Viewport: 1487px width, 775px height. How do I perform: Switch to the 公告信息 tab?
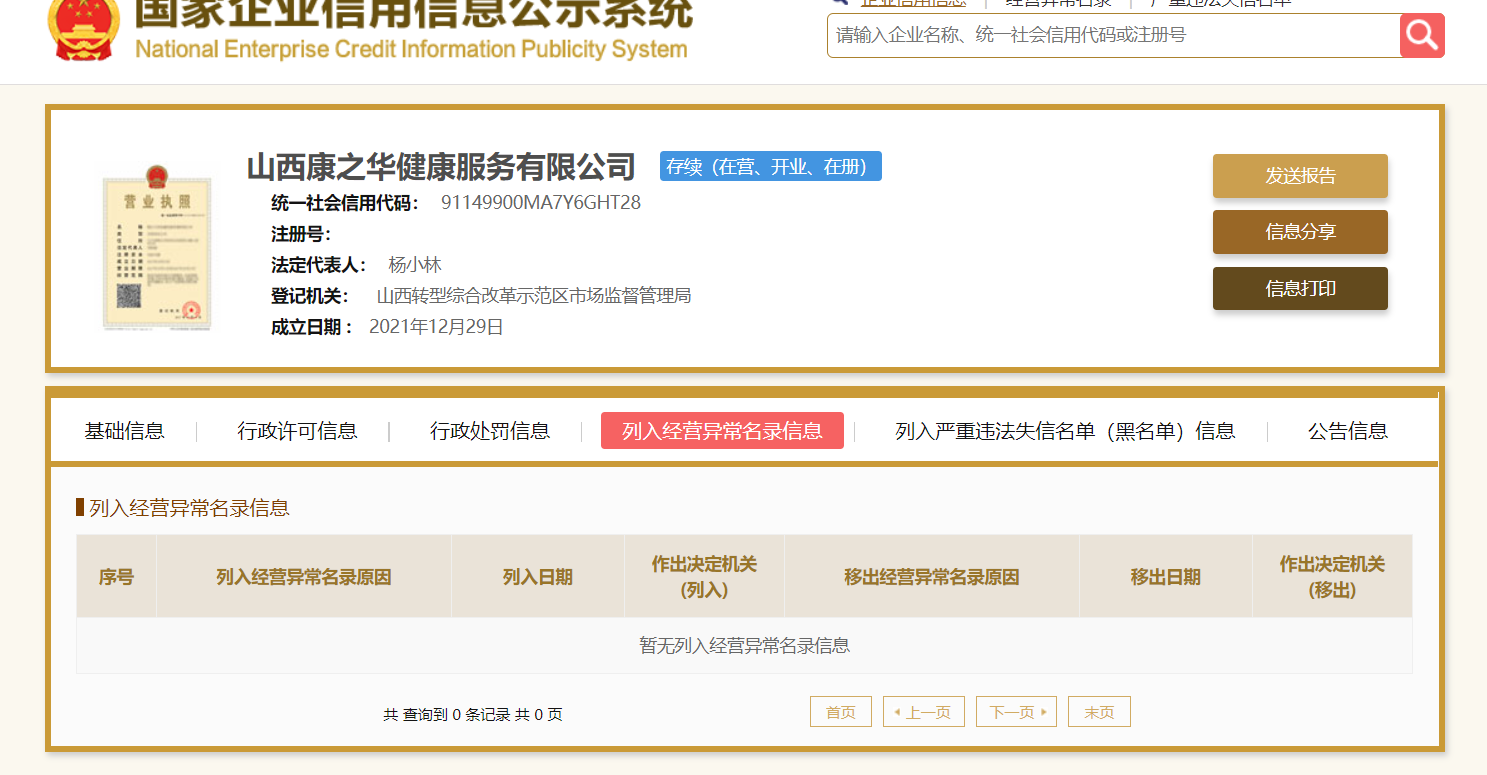click(x=1348, y=431)
